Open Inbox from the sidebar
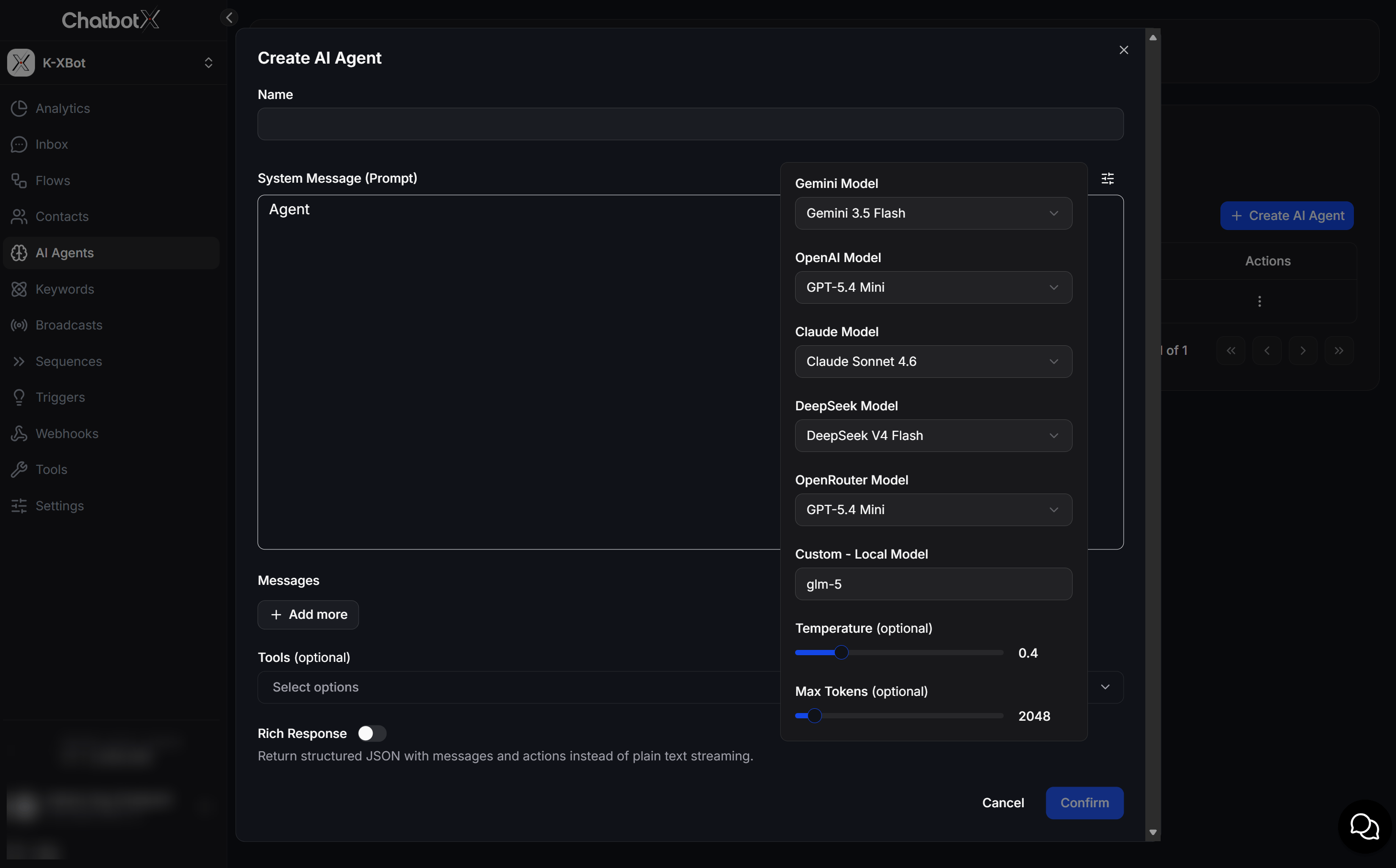This screenshot has height=868, width=1396. point(111,144)
